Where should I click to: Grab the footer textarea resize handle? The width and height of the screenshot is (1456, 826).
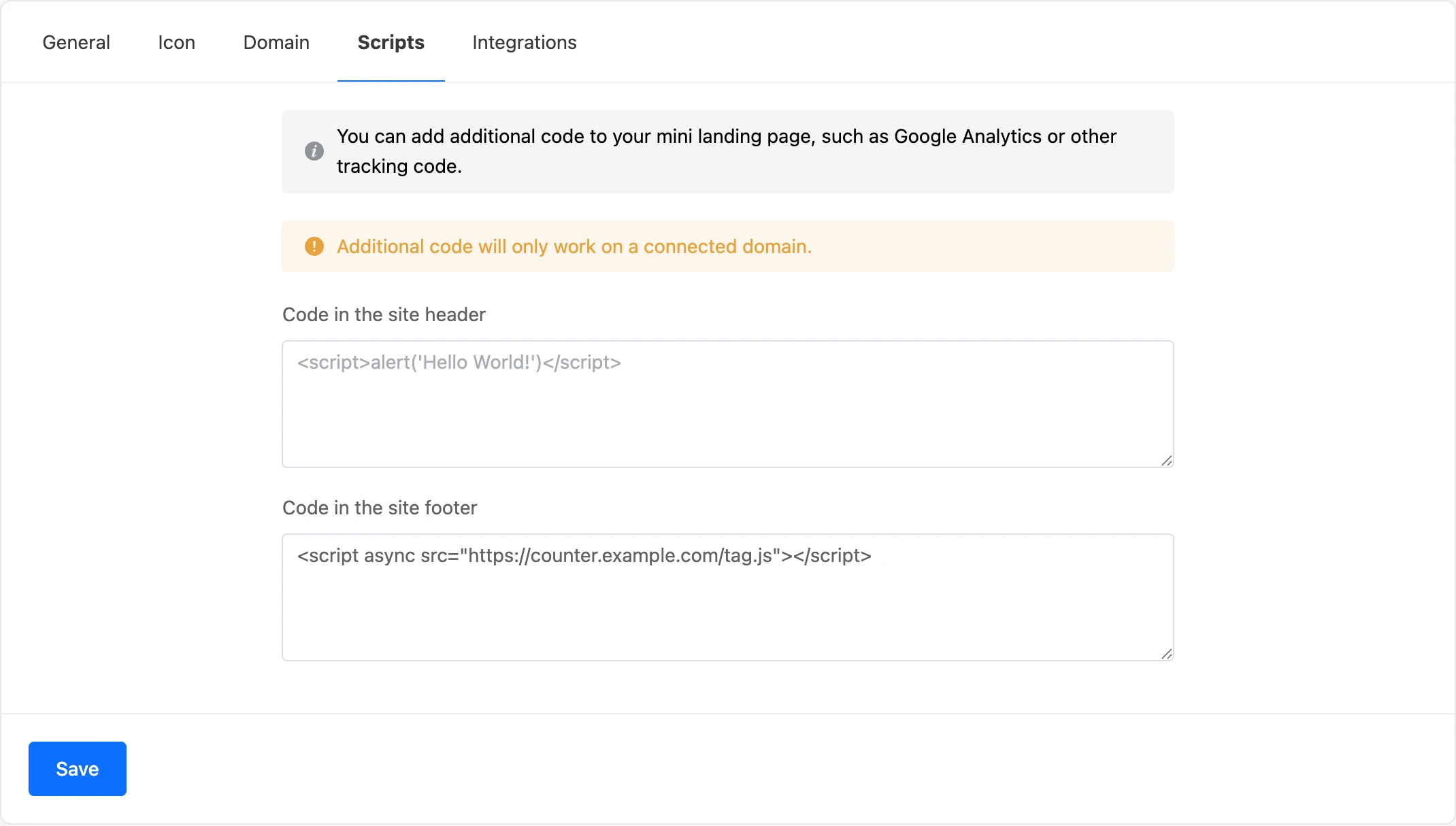[x=1166, y=654]
